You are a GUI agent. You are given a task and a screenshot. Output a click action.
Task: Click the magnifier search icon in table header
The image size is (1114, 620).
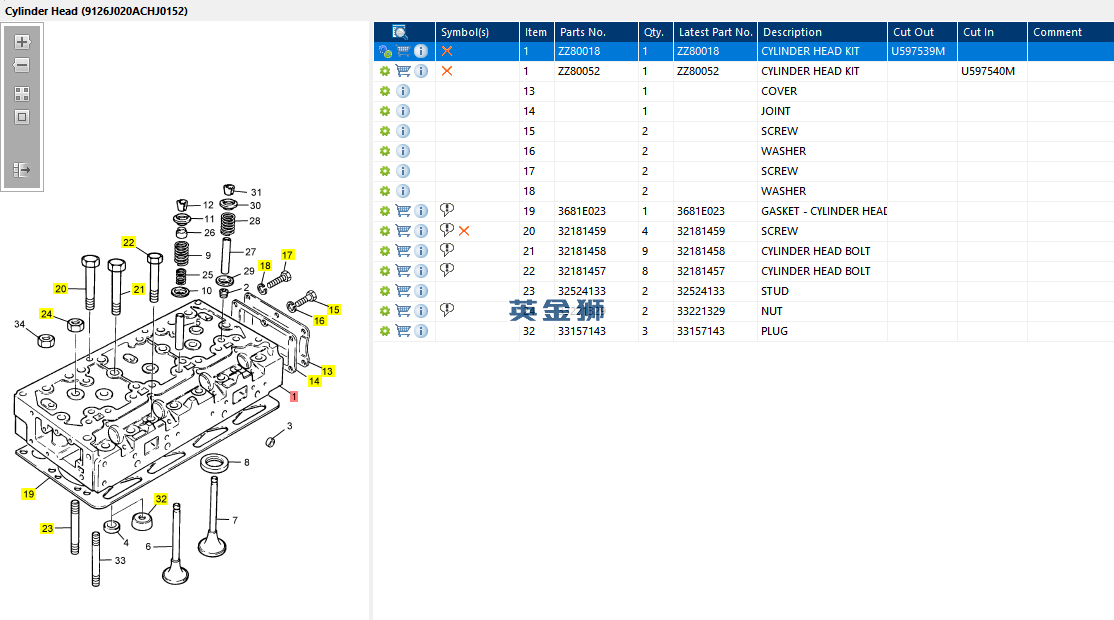coord(400,32)
